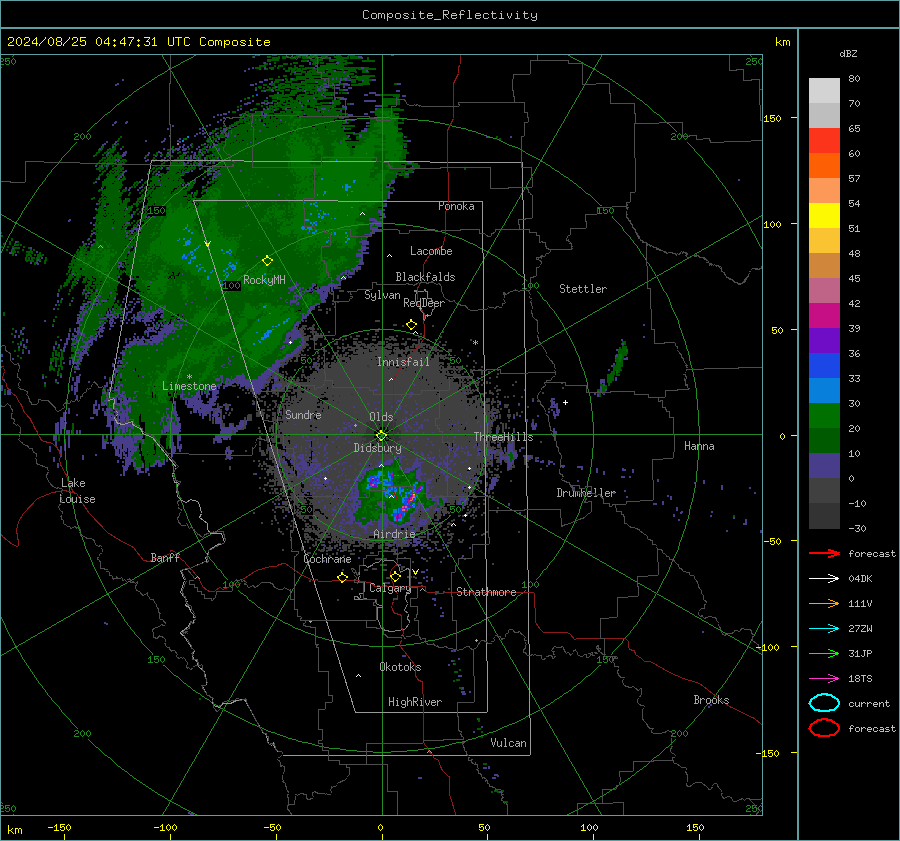Click the Vulcan city label
This screenshot has width=900, height=841.
[508, 742]
